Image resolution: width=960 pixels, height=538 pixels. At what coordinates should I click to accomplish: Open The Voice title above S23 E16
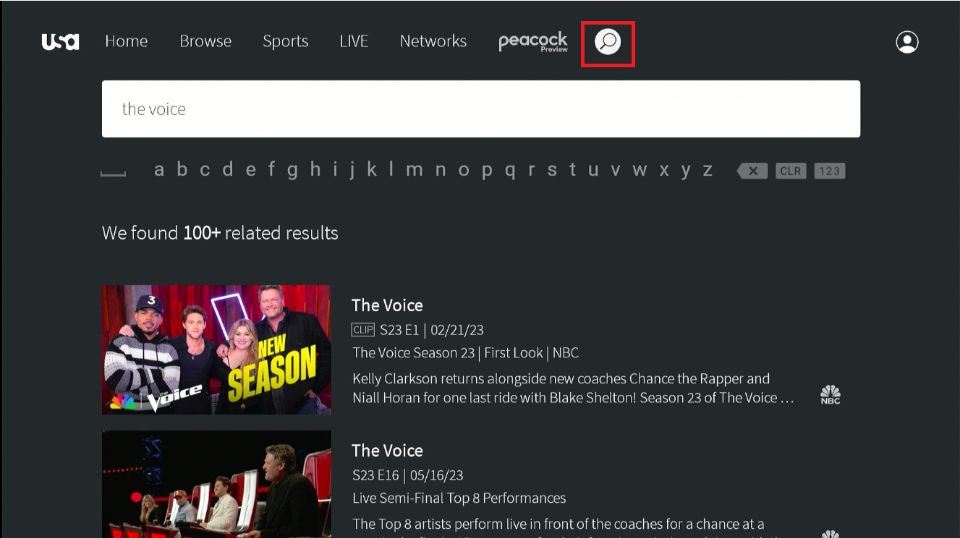tap(387, 450)
